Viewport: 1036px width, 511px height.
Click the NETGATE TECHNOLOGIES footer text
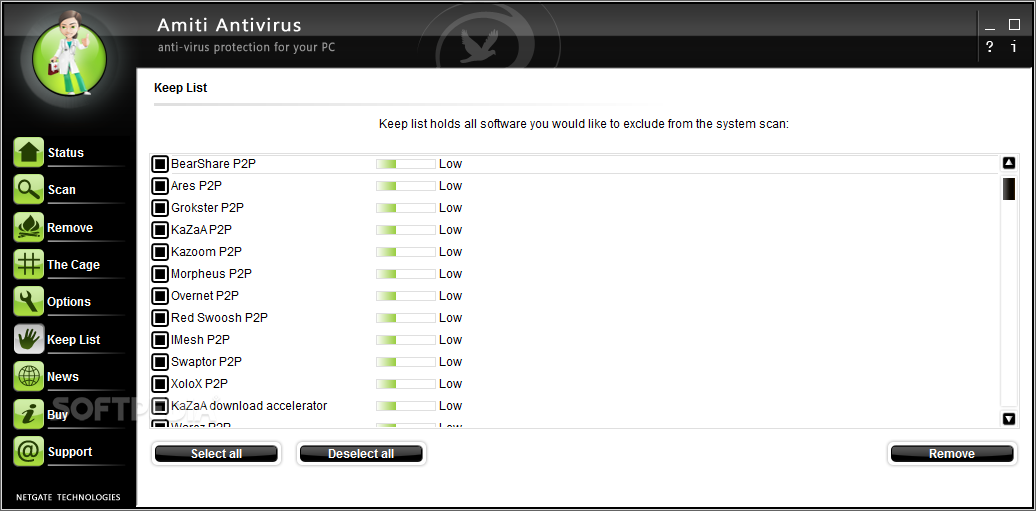pos(68,496)
